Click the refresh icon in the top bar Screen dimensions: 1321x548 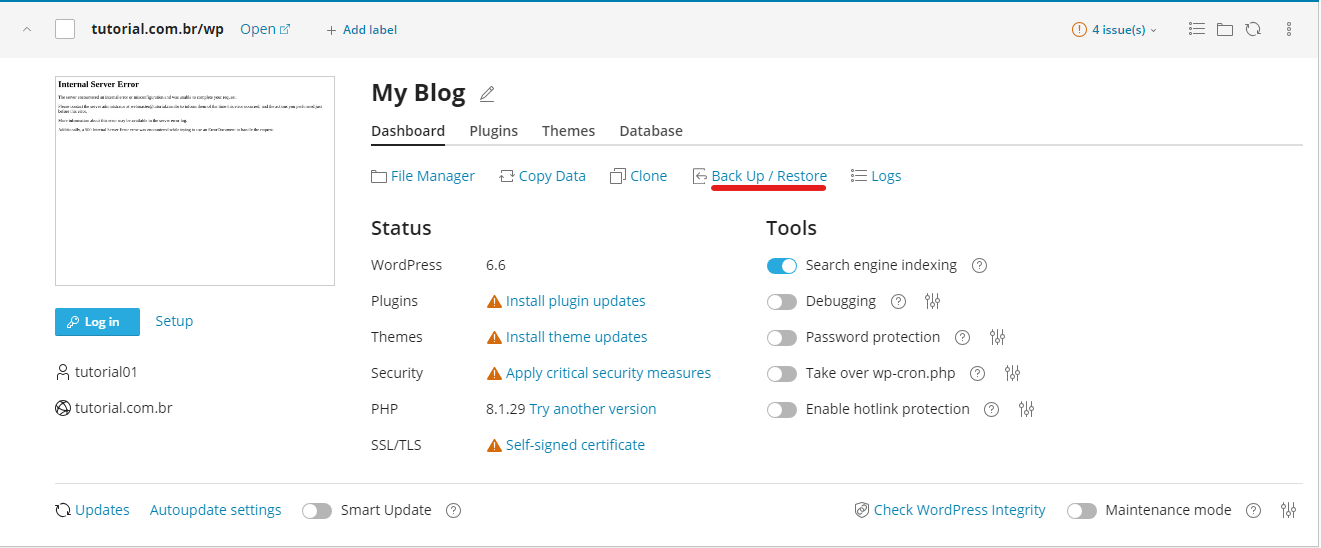(1253, 29)
